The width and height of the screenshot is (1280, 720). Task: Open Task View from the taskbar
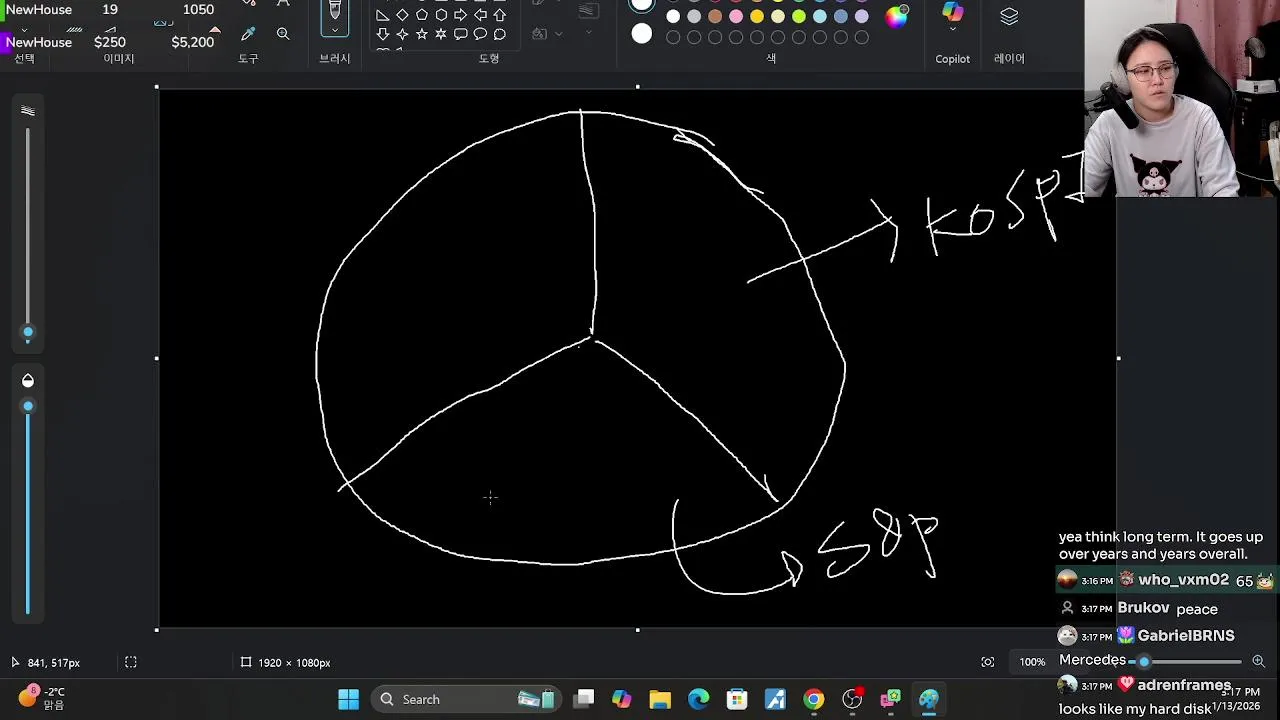pyautogui.click(x=585, y=699)
